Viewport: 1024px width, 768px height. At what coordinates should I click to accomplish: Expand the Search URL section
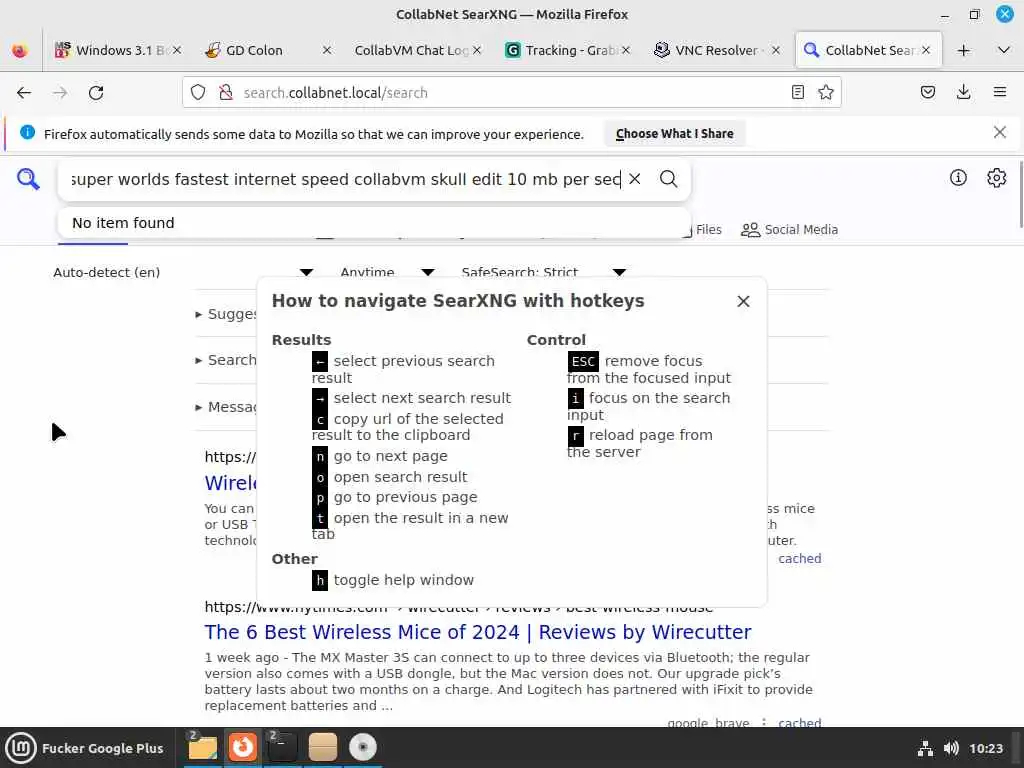(x=226, y=360)
